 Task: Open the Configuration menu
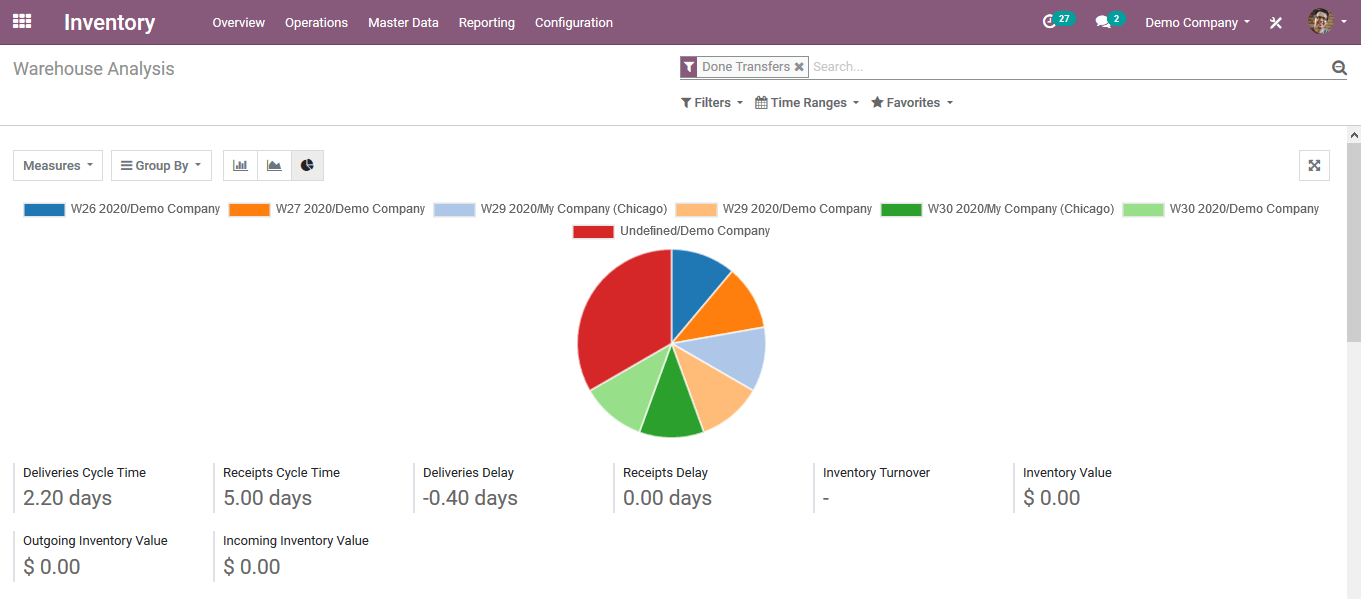[574, 22]
